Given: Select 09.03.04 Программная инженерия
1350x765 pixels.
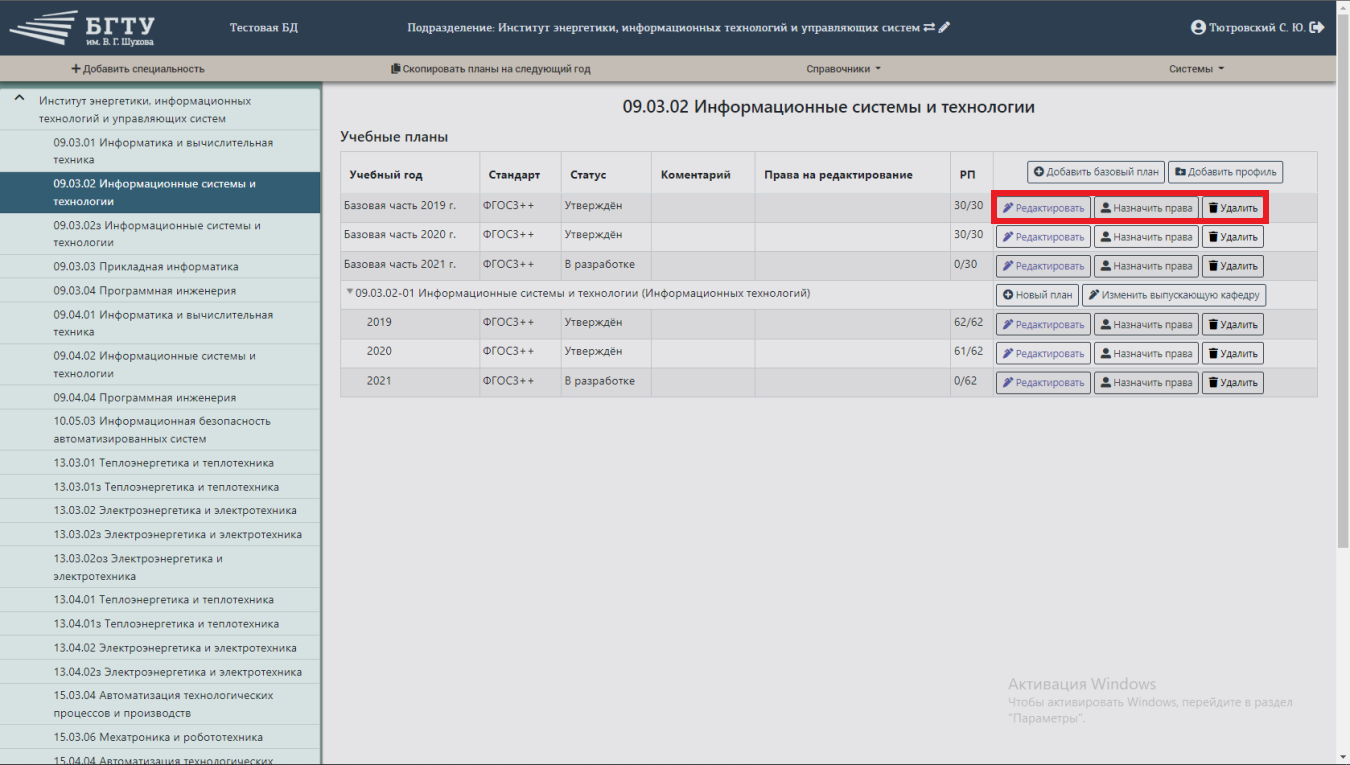Looking at the screenshot, I should pos(160,291).
